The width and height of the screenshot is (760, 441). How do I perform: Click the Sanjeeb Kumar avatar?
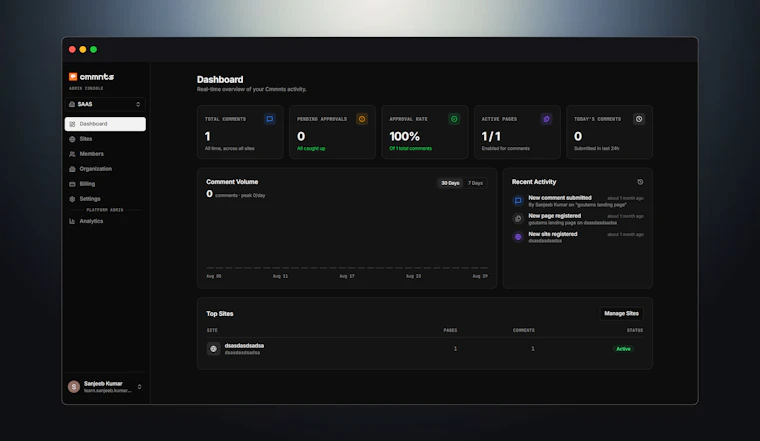coord(74,387)
